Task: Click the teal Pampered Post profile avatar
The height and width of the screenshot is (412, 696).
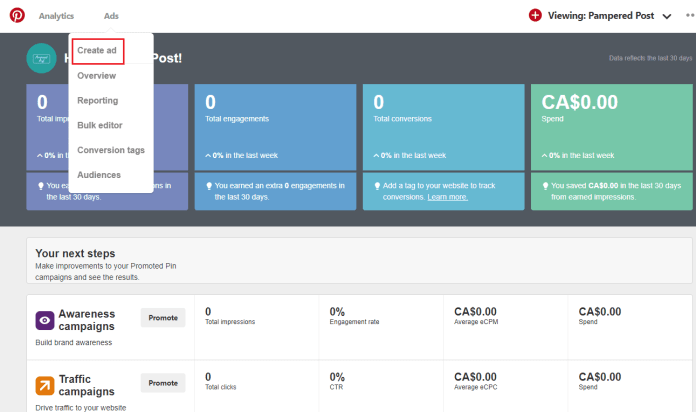Action: [41, 58]
